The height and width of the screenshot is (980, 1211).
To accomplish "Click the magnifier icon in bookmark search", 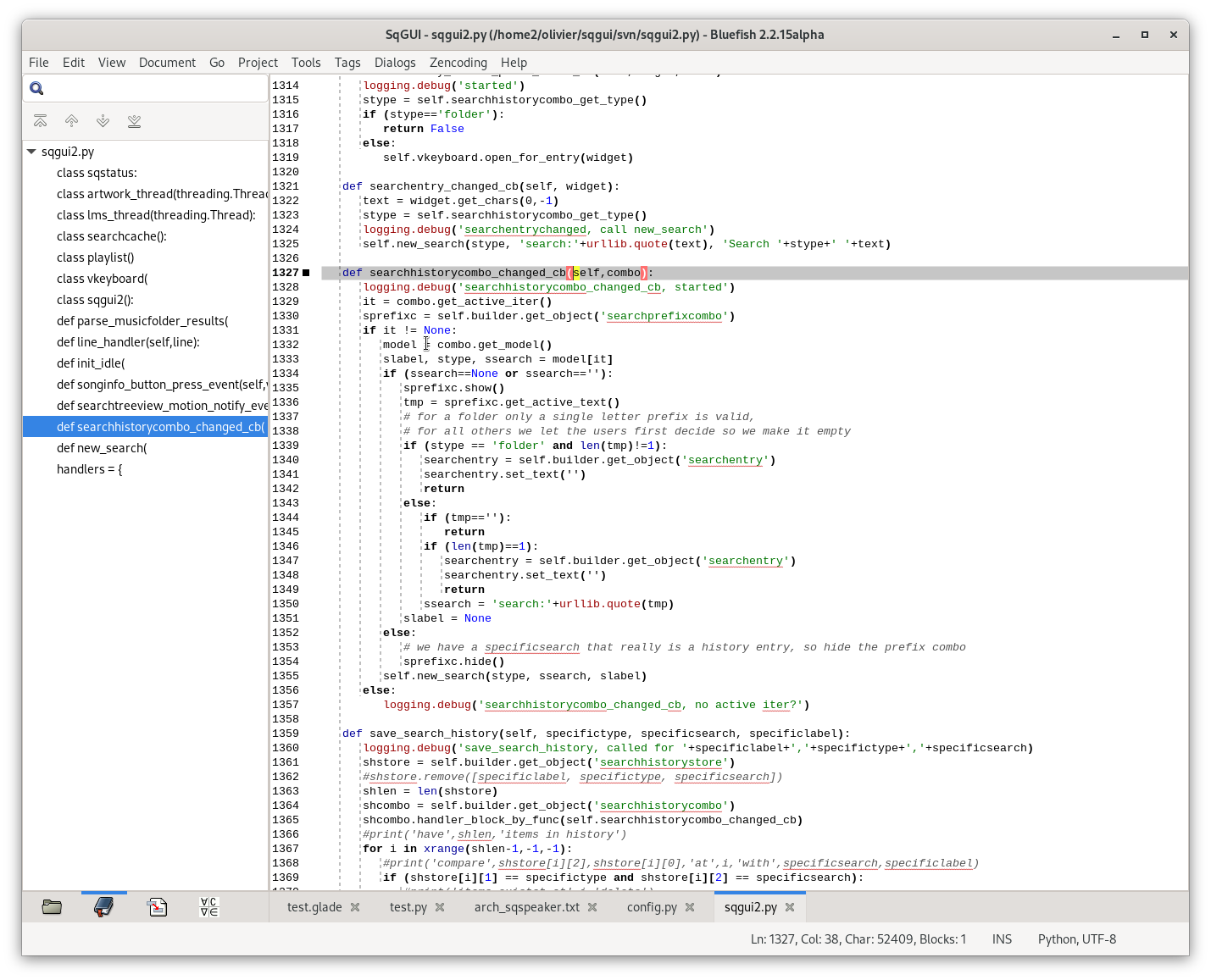I will point(36,88).
